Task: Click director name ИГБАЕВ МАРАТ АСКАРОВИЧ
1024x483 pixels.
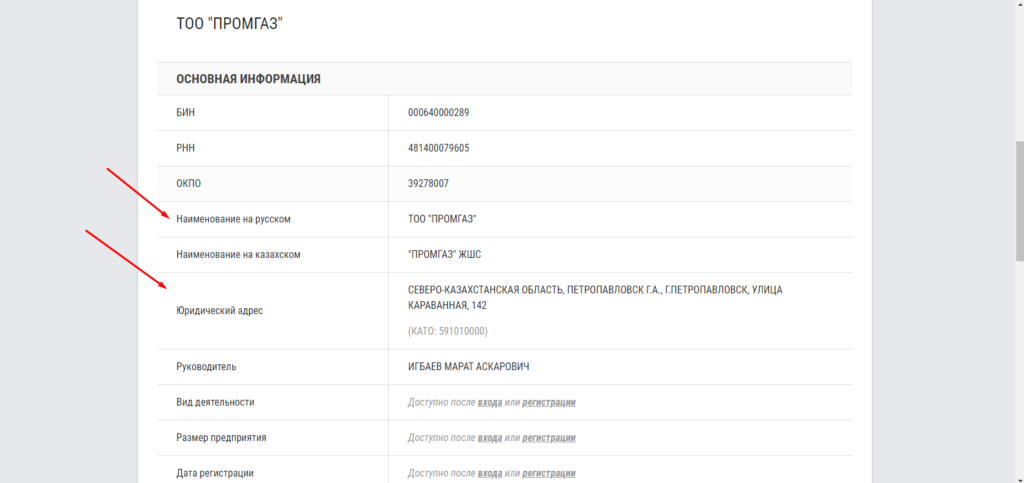Action: click(x=468, y=367)
